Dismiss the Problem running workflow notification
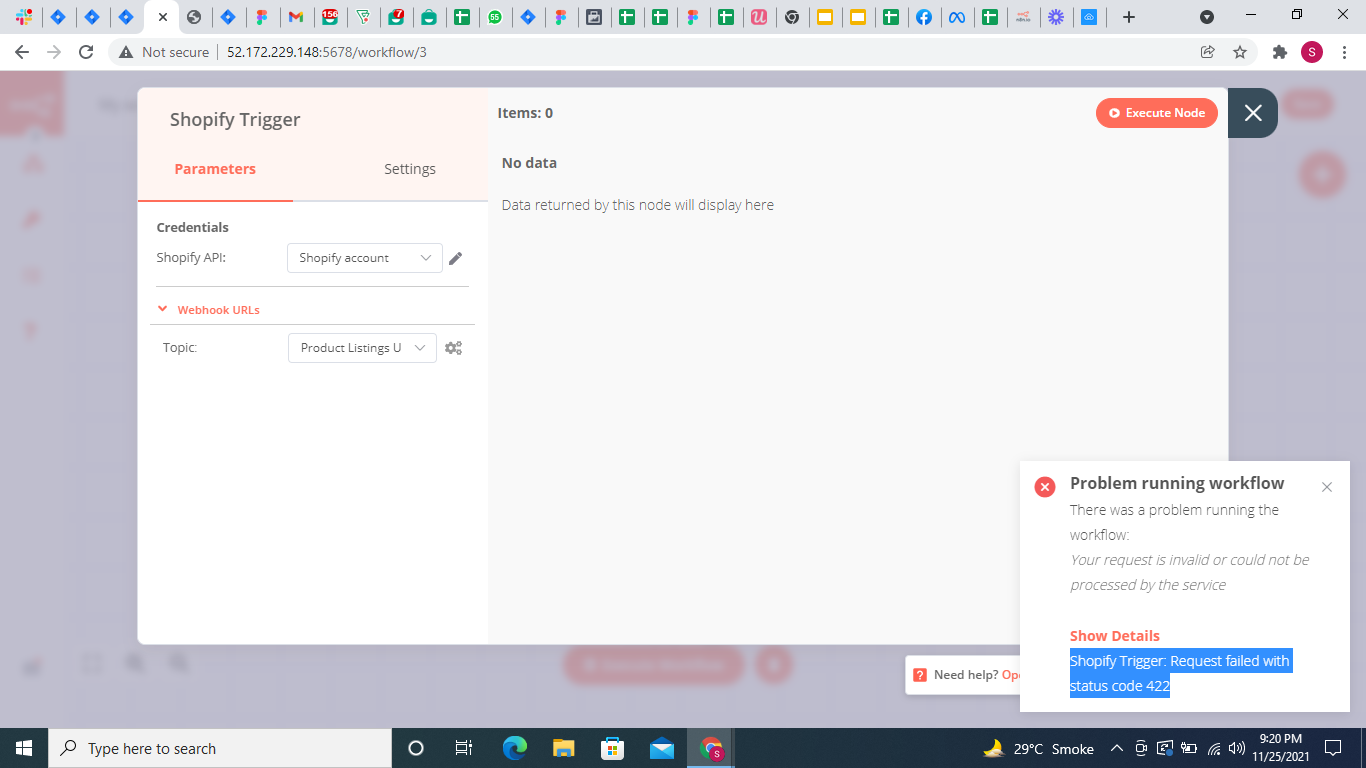Viewport: 1366px width, 768px height. (1327, 487)
